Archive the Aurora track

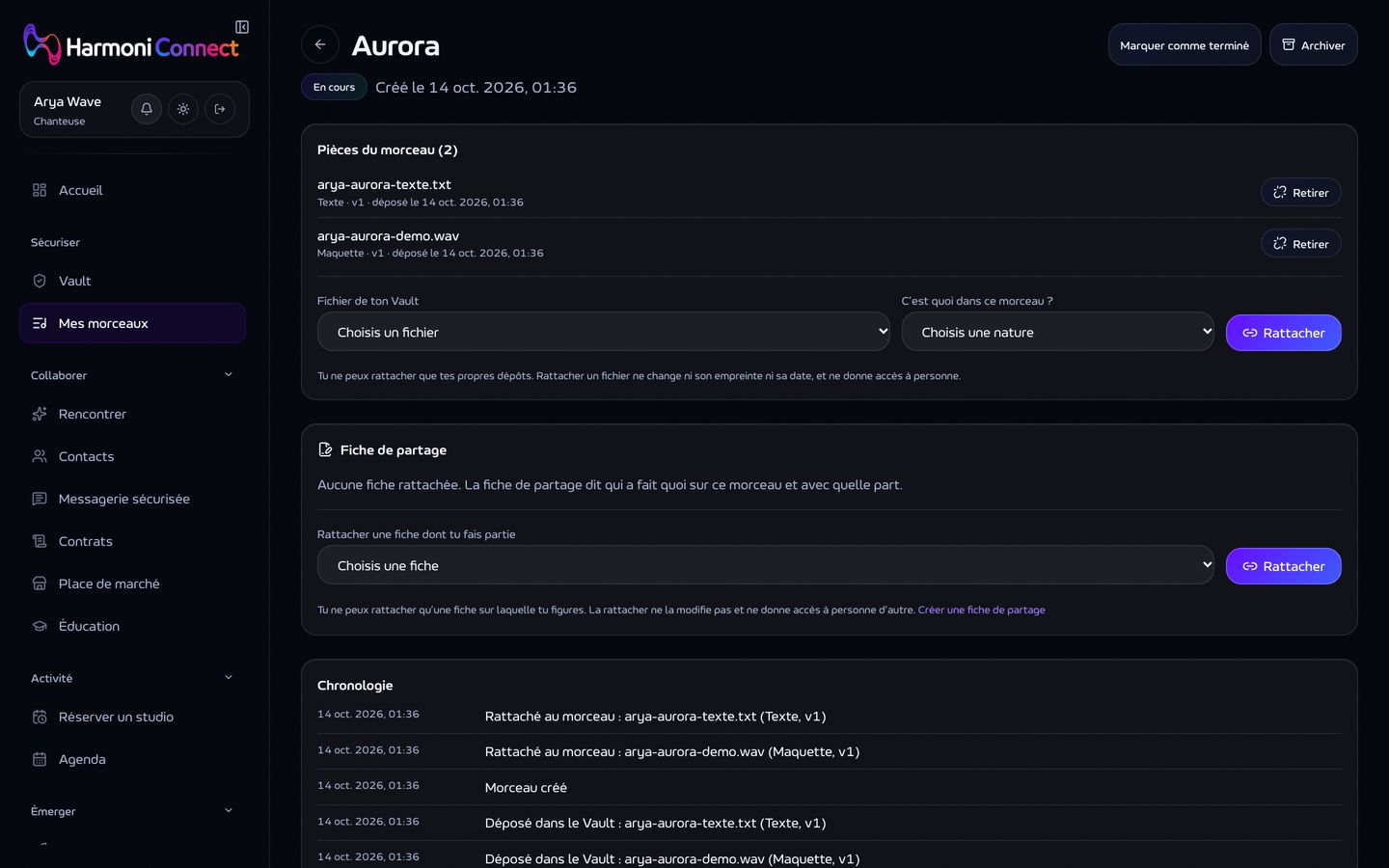click(1313, 45)
